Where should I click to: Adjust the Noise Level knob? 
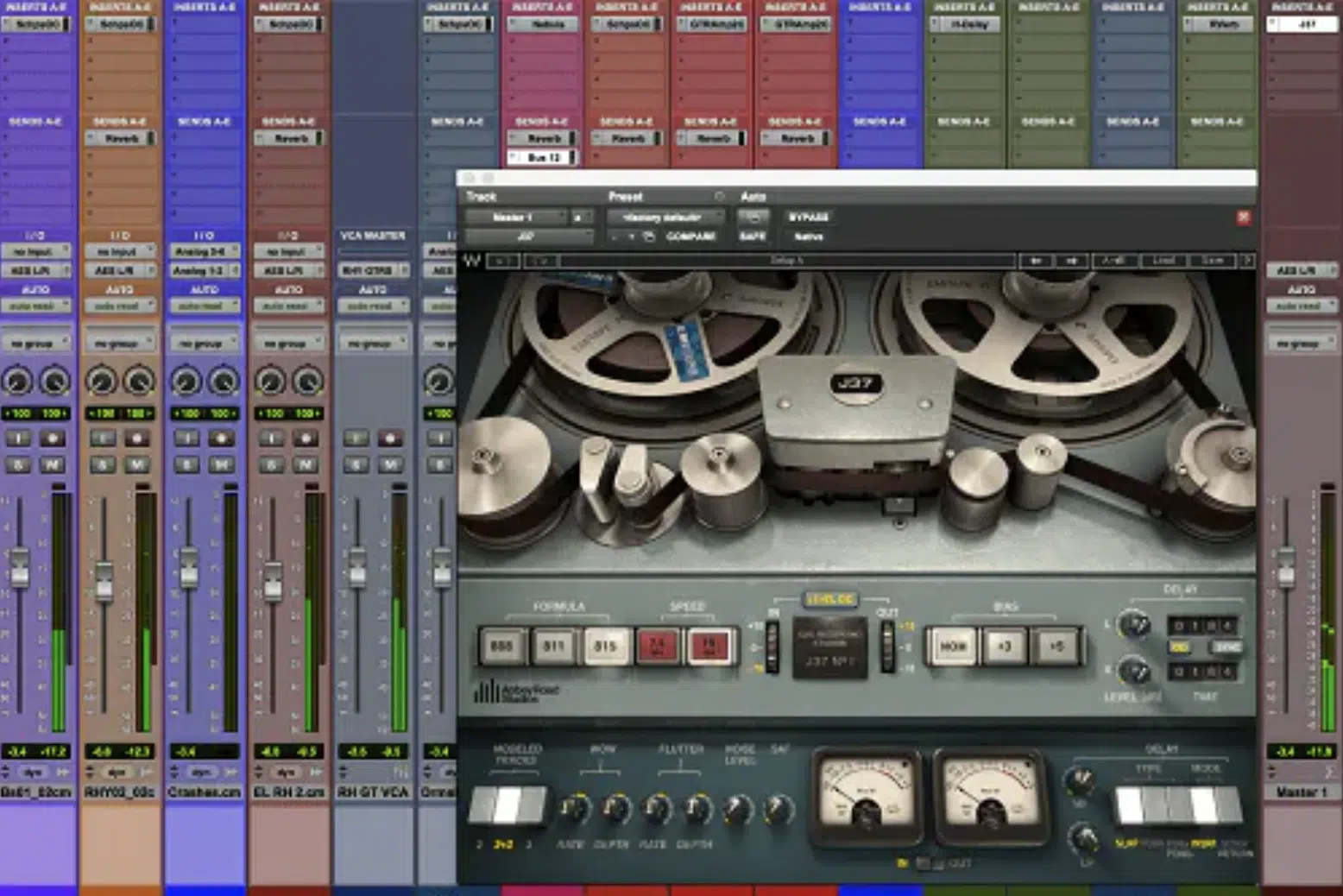737,809
